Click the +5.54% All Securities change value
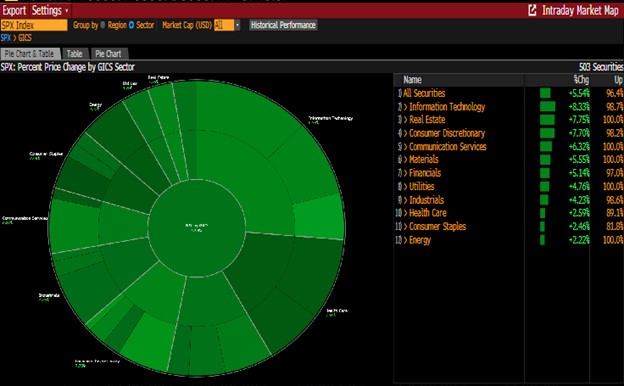Image resolution: width=624 pixels, height=386 pixels. pyautogui.click(x=579, y=93)
